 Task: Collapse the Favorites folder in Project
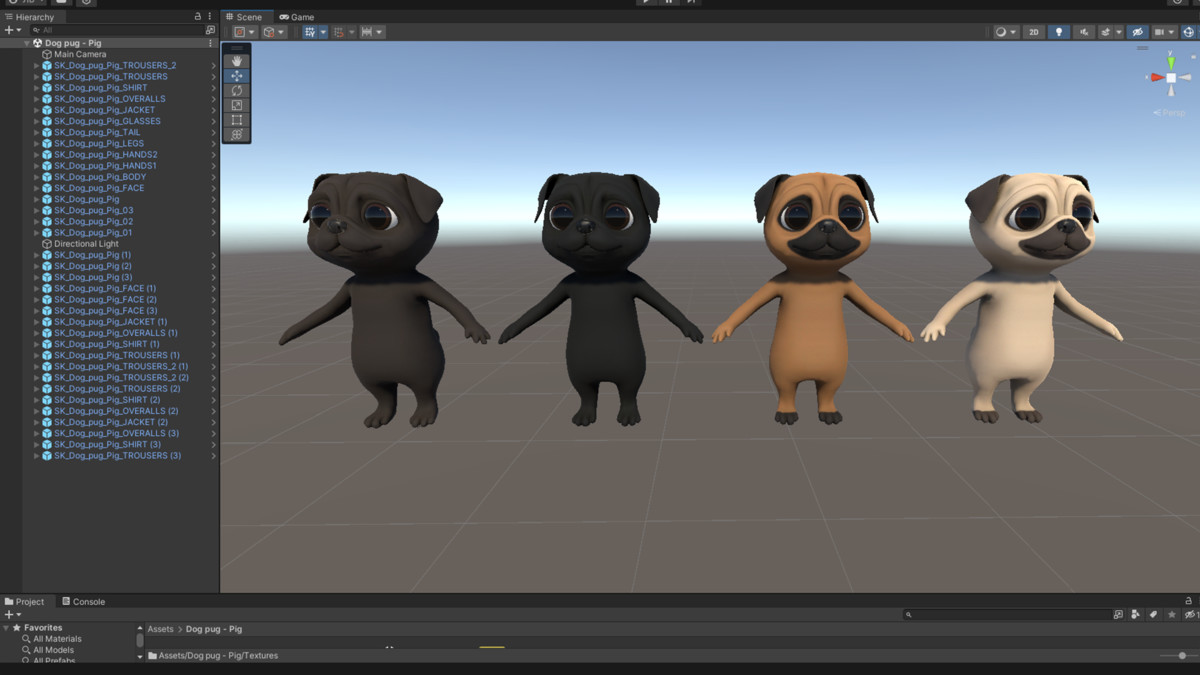6,628
